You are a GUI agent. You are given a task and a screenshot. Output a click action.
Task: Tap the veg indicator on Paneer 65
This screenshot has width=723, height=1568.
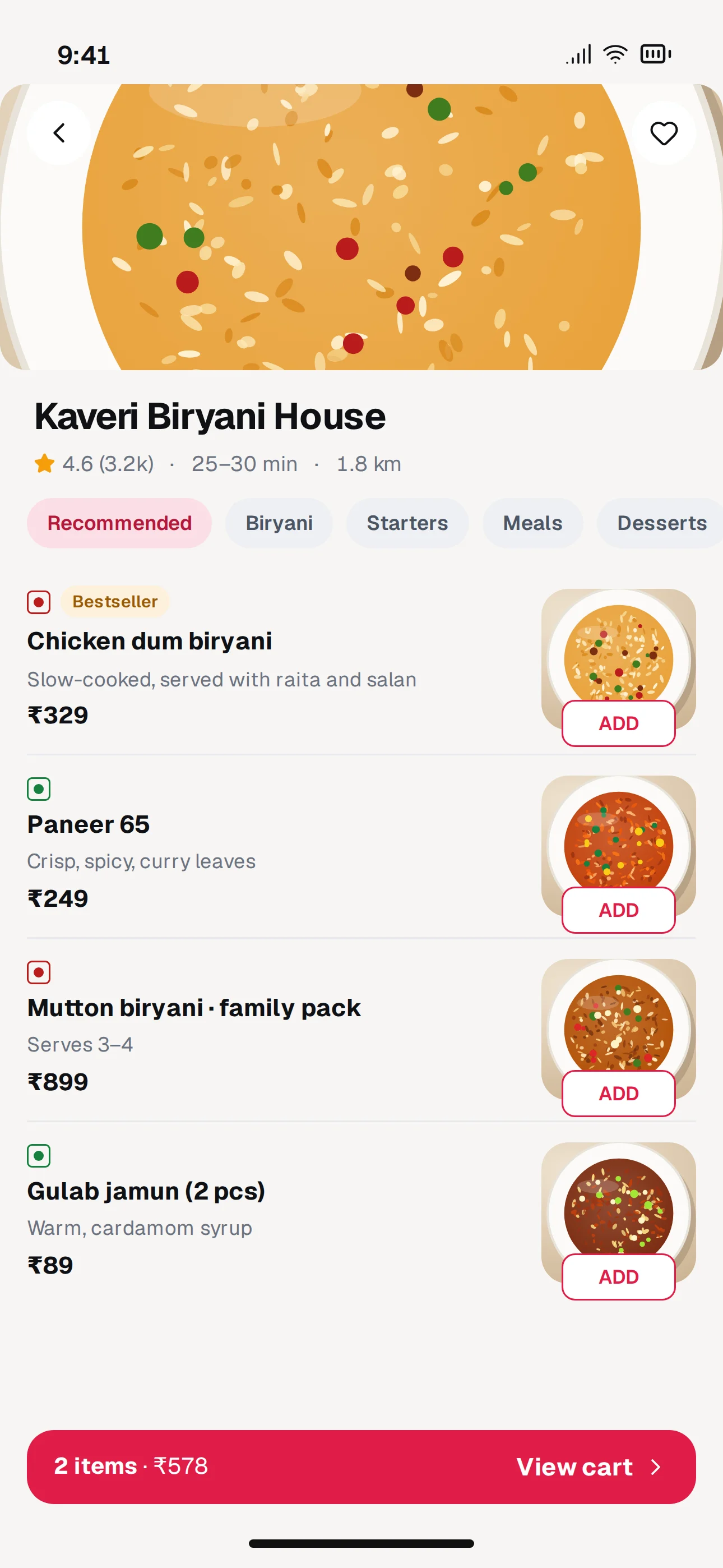point(38,789)
